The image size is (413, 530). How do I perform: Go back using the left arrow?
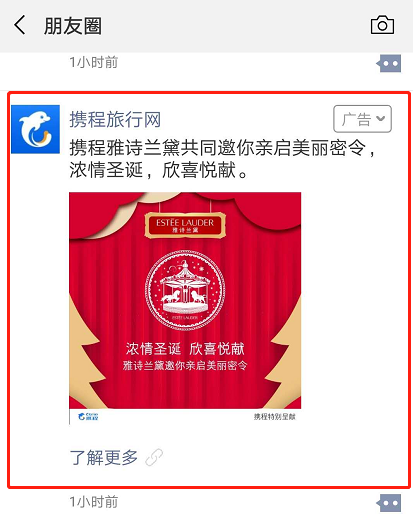(20, 25)
